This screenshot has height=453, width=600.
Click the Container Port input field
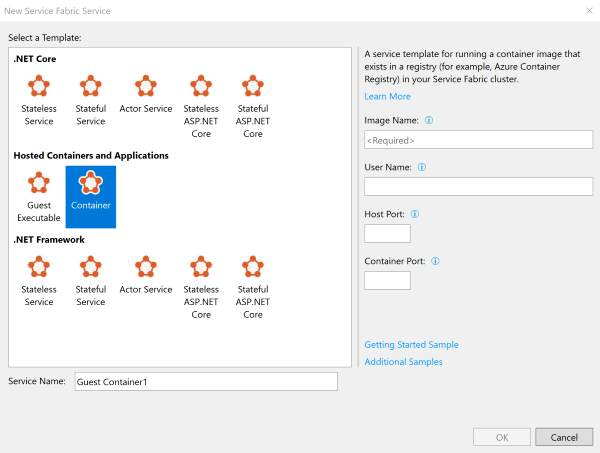coord(387,280)
